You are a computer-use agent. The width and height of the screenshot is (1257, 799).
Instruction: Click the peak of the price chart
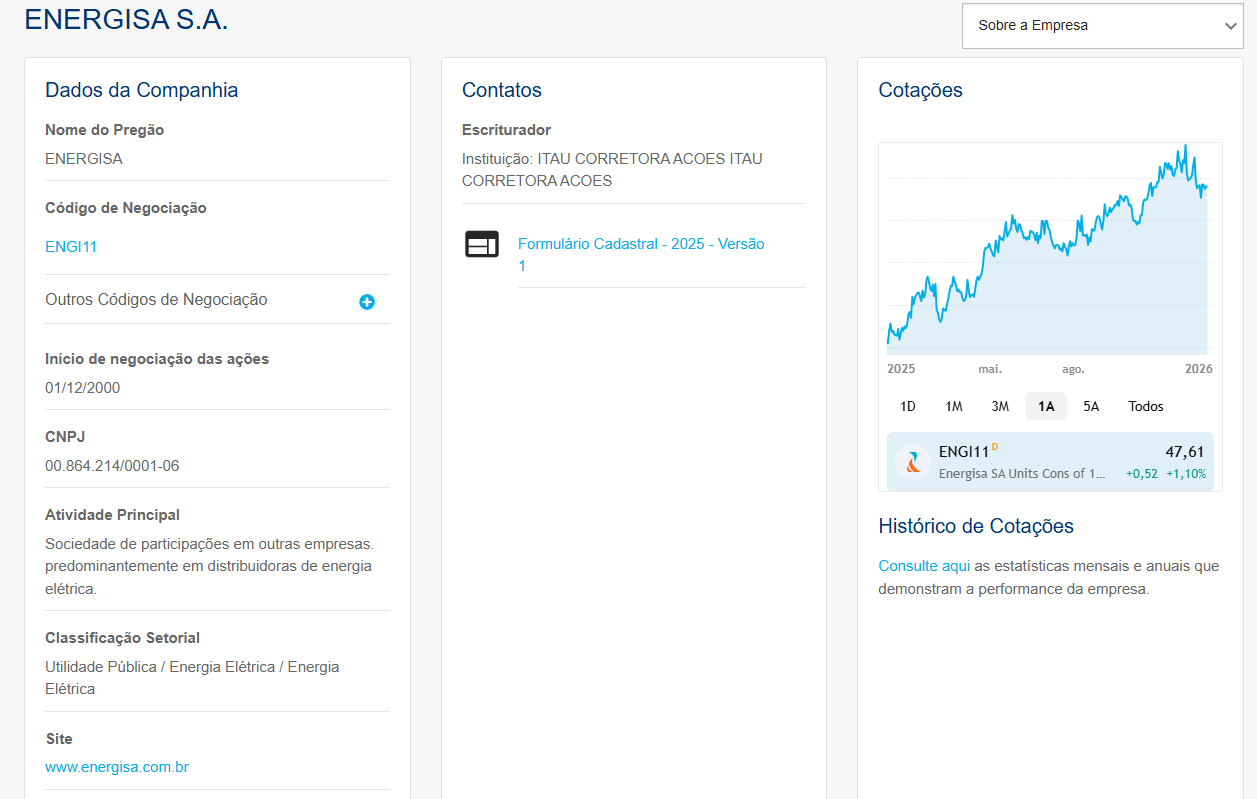coord(1185,147)
